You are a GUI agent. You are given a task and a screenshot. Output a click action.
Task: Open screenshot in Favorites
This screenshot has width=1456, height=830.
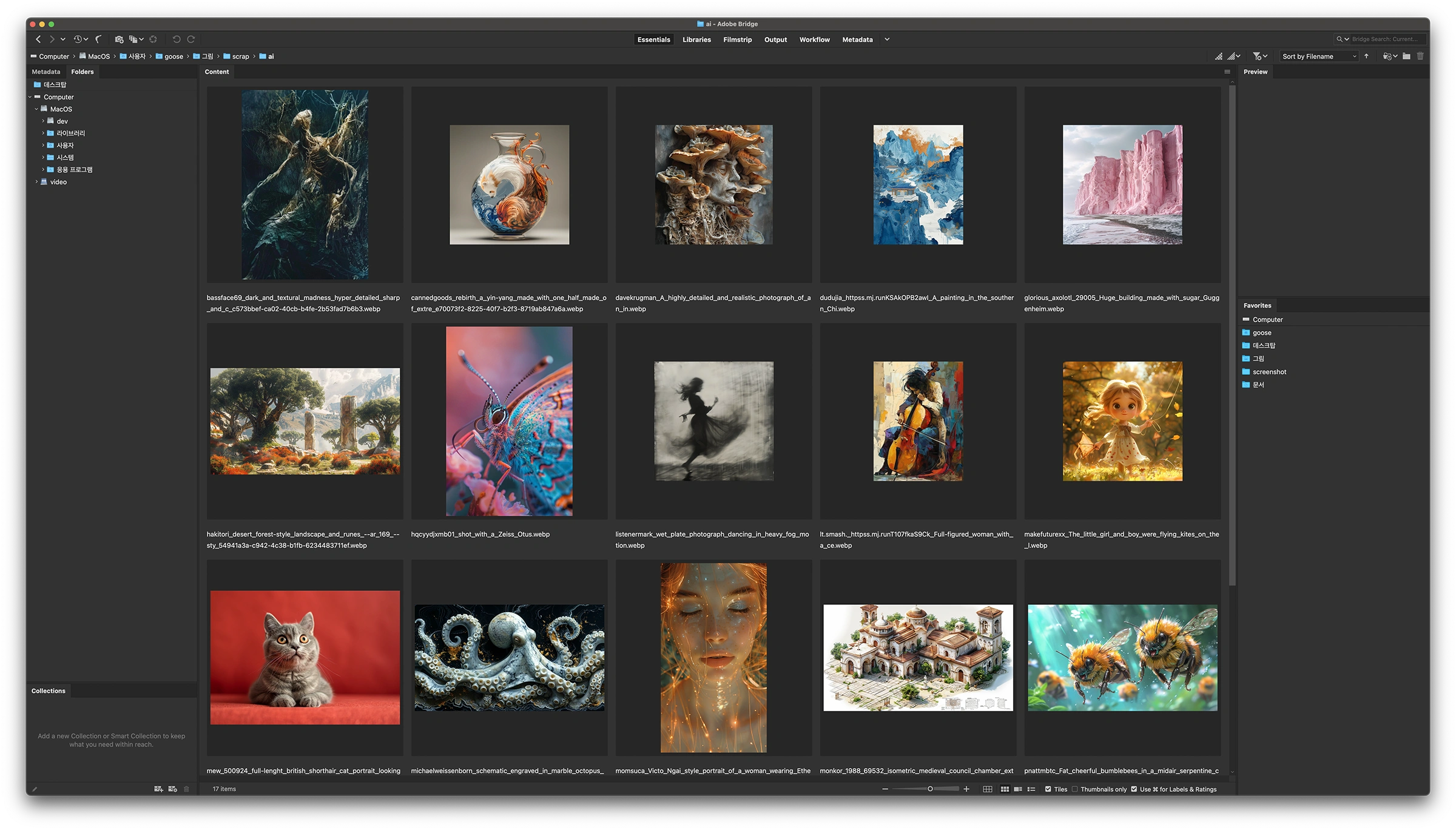point(1264,372)
